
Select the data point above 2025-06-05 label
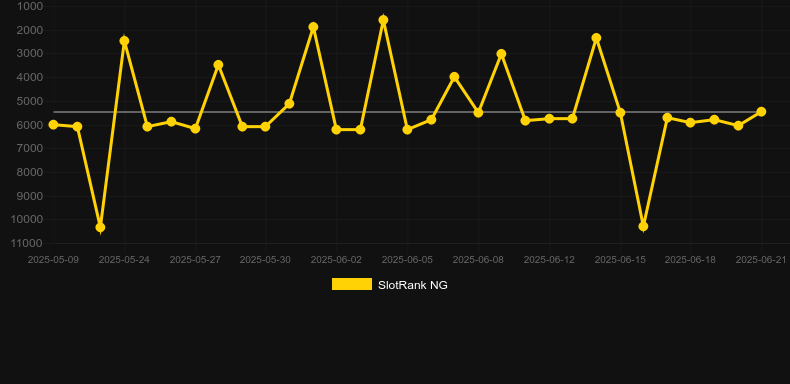click(x=407, y=130)
